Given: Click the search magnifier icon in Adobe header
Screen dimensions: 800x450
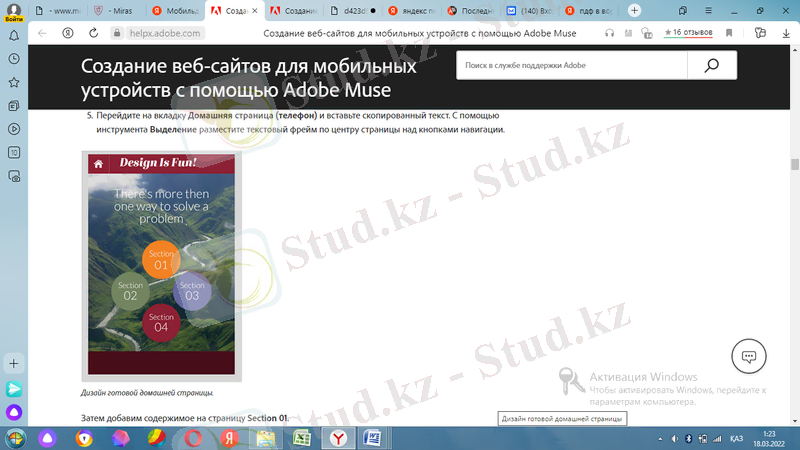Looking at the screenshot, I should pos(712,66).
